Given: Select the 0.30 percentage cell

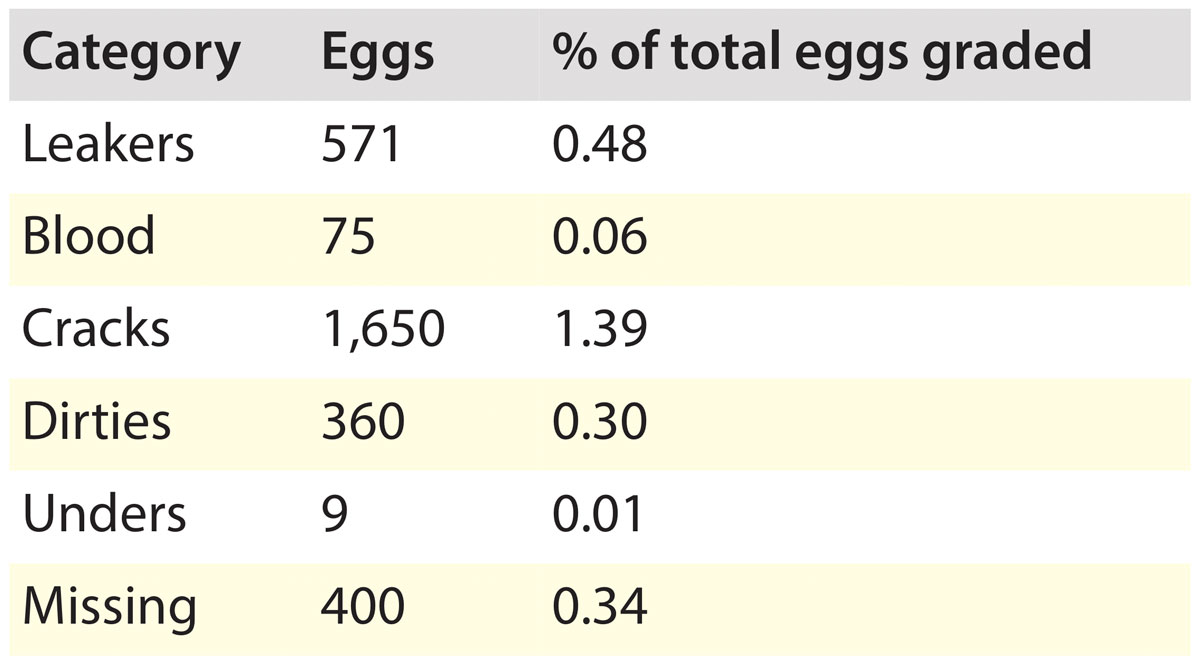Looking at the screenshot, I should tap(600, 421).
